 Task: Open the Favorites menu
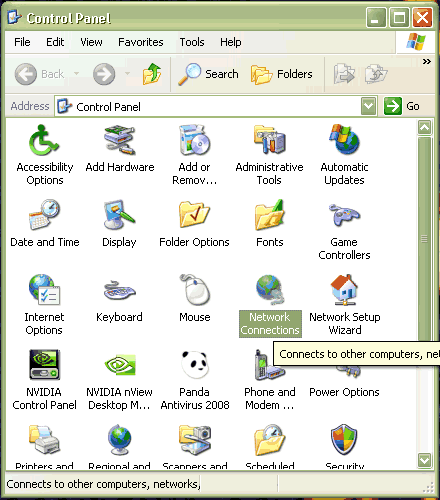point(141,42)
